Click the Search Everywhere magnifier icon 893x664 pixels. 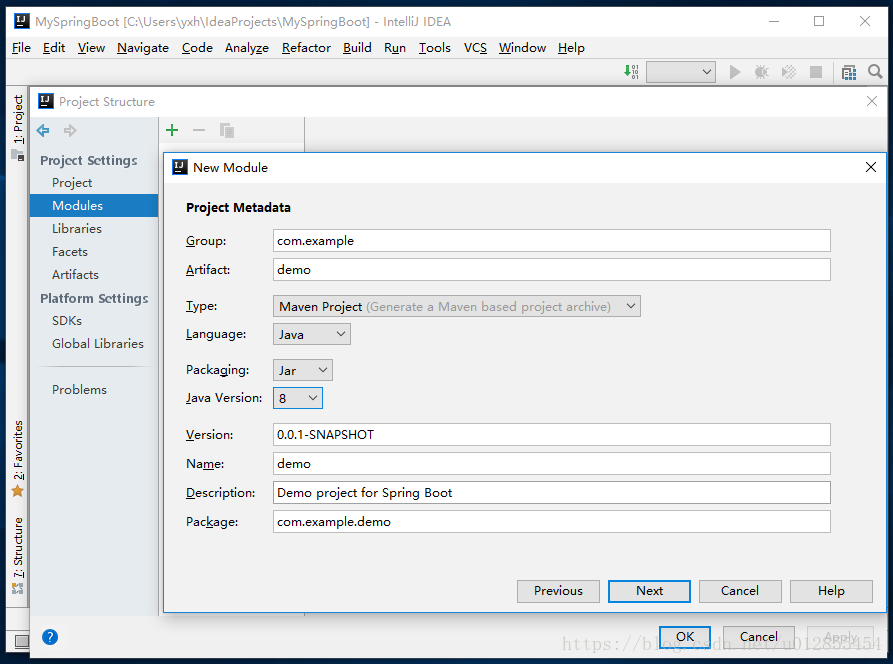point(875,72)
